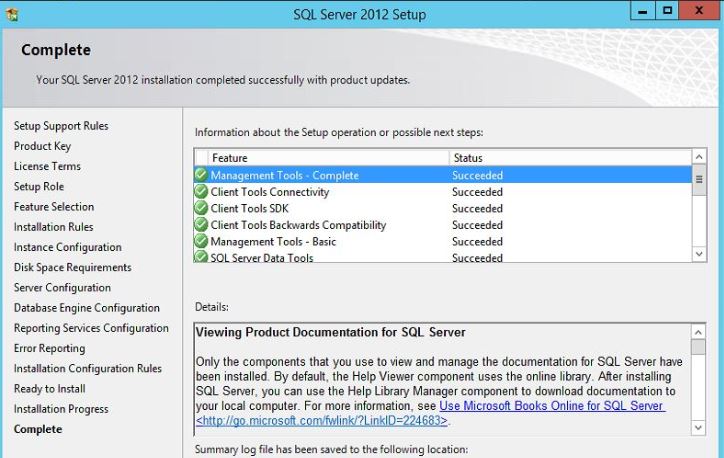Image resolution: width=724 pixels, height=458 pixels.
Task: Click green check icon beside Client Tools SDK
Action: (201, 208)
